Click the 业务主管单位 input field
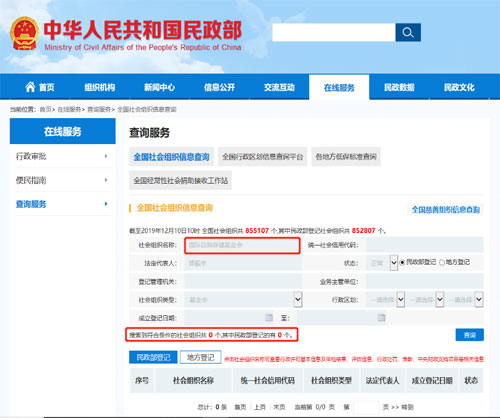The width and height of the screenshot is (500, 418). tap(424, 281)
